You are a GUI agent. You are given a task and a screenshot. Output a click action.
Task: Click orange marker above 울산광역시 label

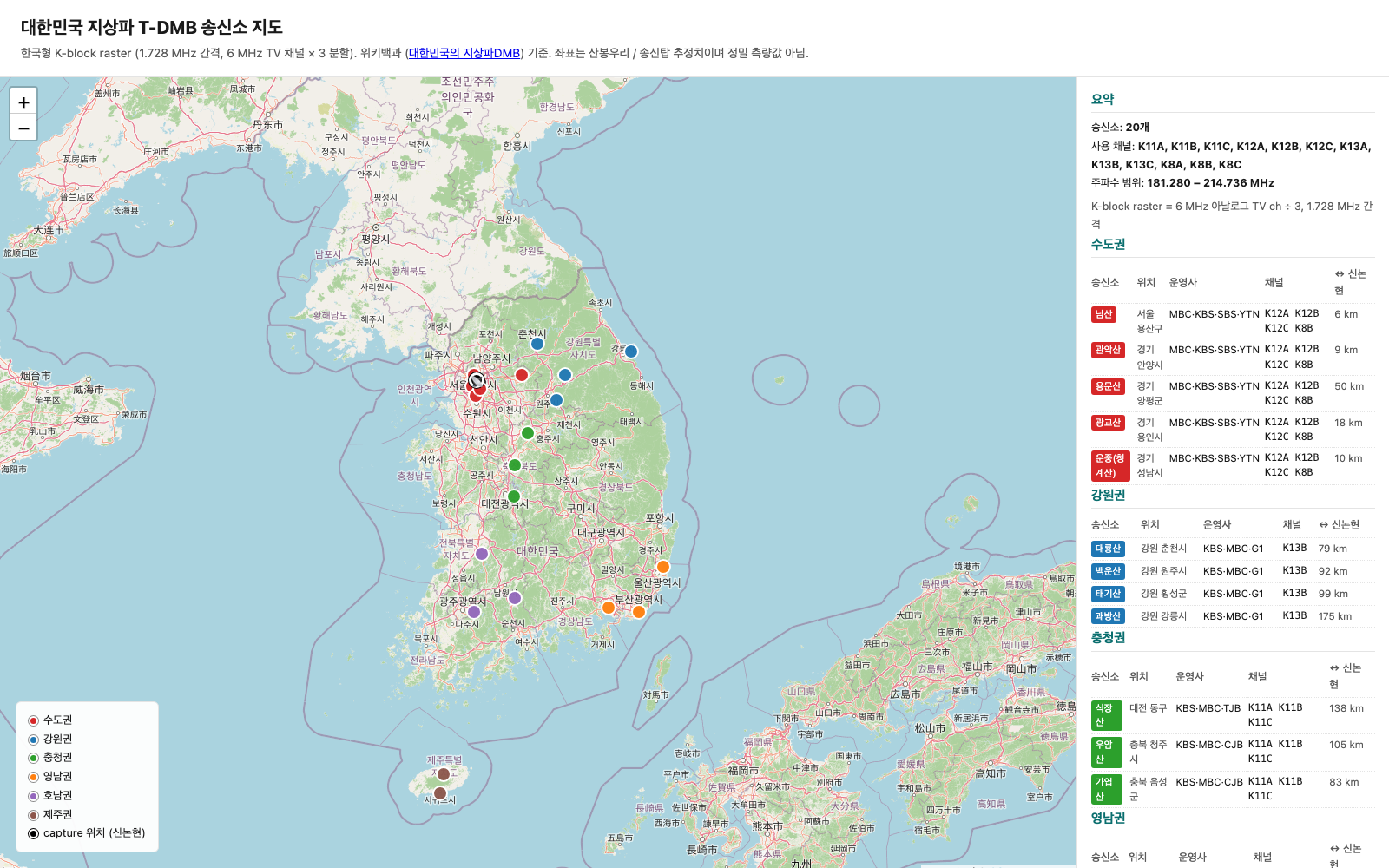pyautogui.click(x=663, y=567)
